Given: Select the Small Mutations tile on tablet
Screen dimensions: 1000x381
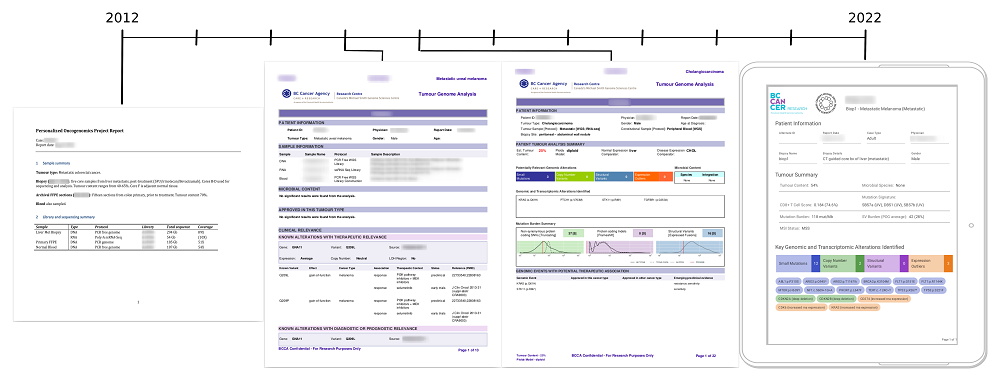Looking at the screenshot, I should (x=798, y=263).
